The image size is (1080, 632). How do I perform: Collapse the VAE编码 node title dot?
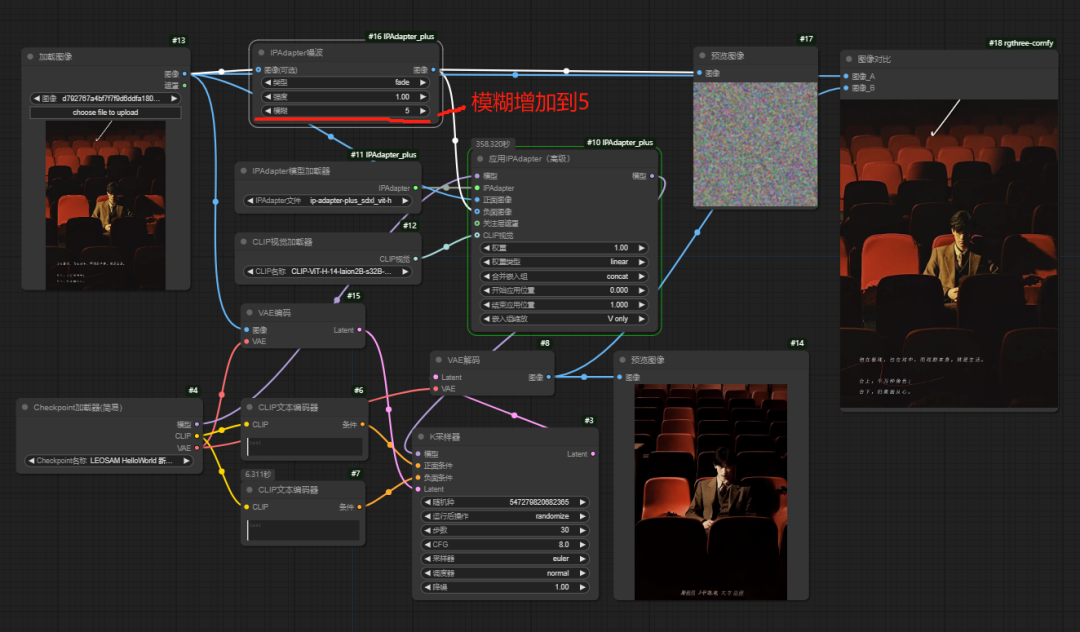click(249, 313)
